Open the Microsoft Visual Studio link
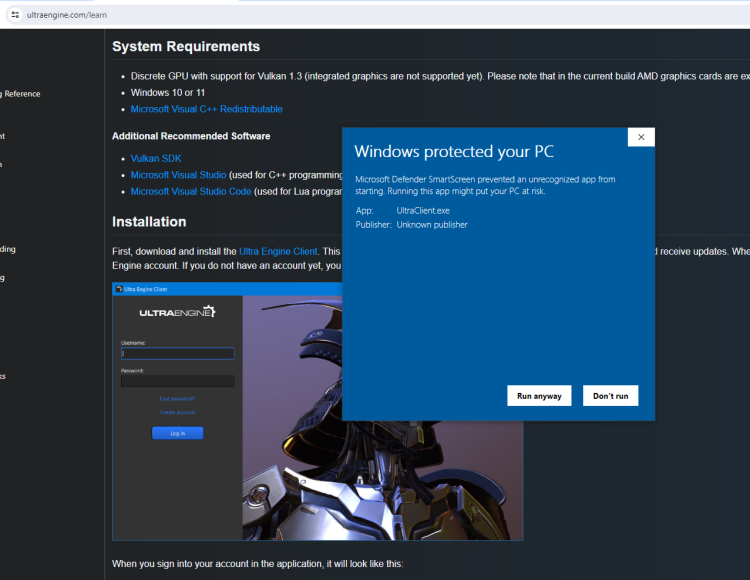Screen dimensions: 750x580 tap(178, 175)
